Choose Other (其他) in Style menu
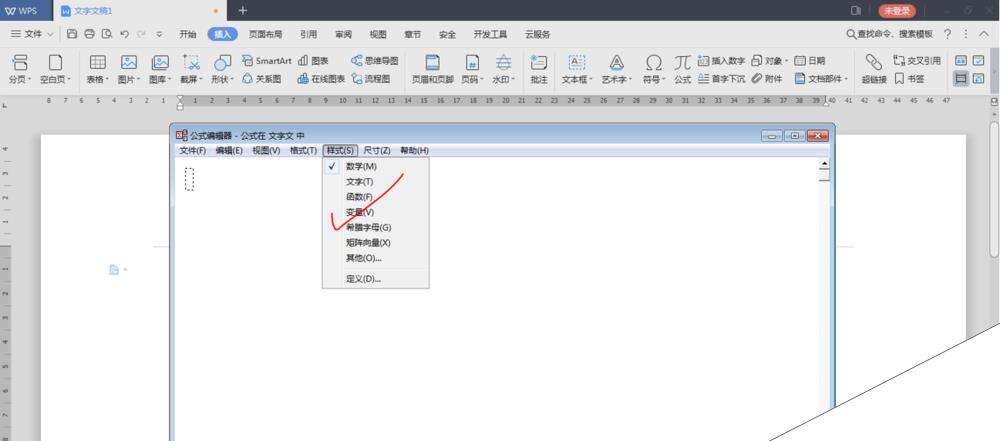The width and height of the screenshot is (1000, 441). coord(376,258)
